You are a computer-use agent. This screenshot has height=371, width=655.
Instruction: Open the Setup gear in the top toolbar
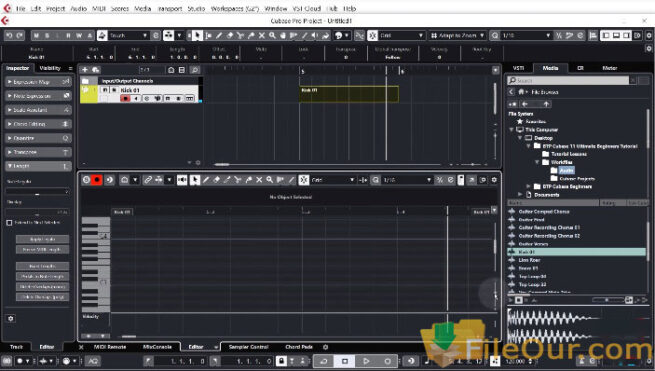point(649,36)
